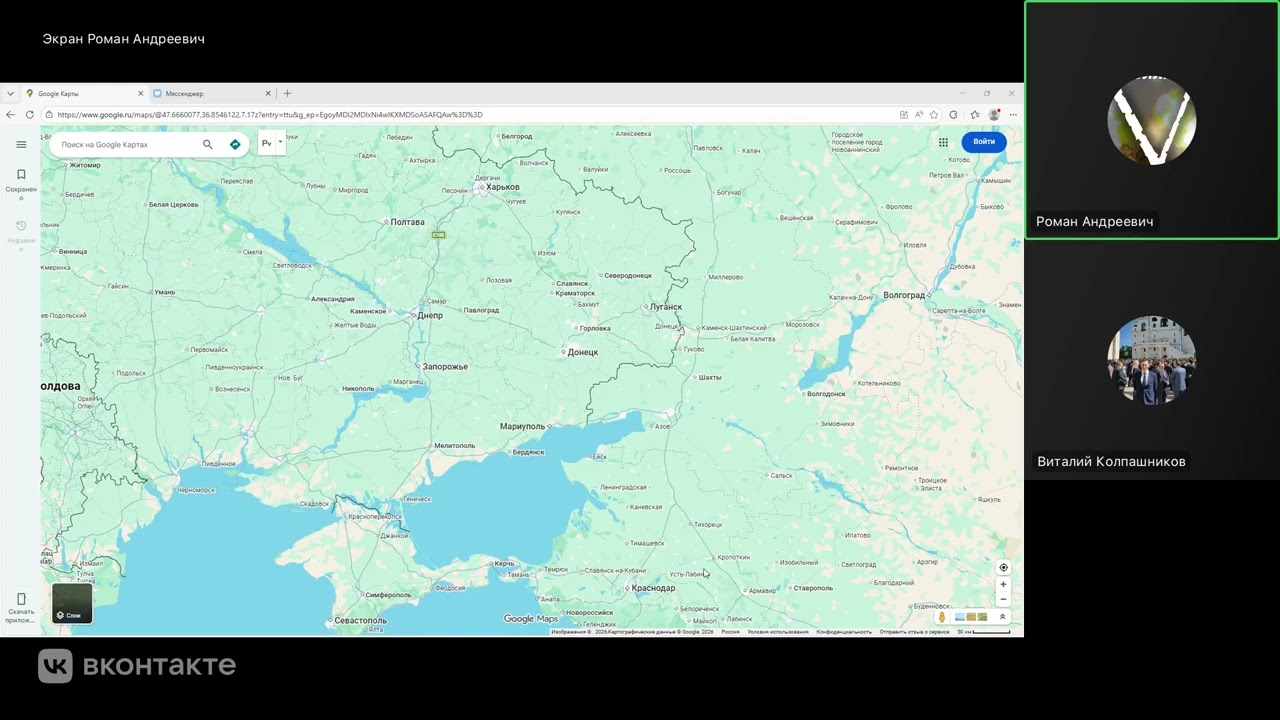The height and width of the screenshot is (720, 1280).
Task: Click the ВКонтакте logo
Action: [x=137, y=666]
